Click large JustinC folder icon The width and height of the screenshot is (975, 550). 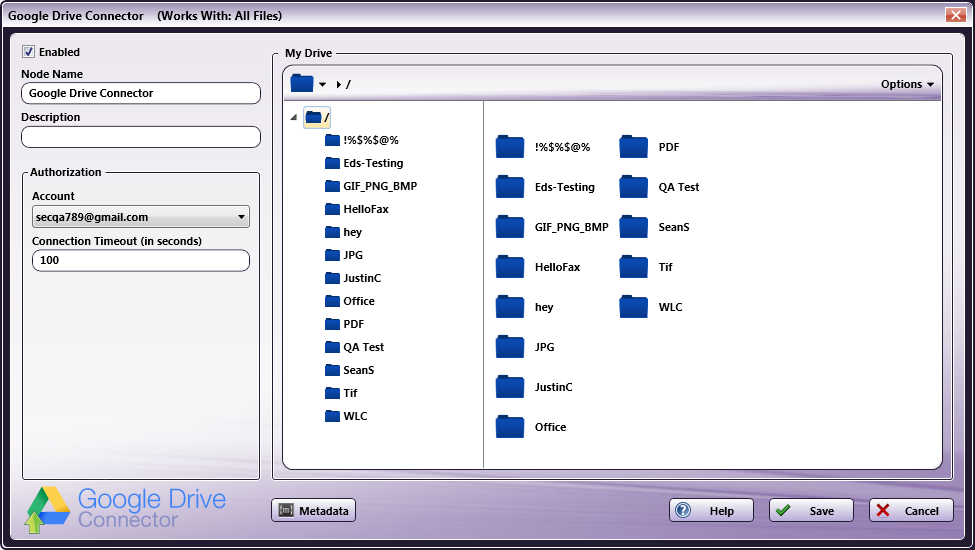pos(510,387)
